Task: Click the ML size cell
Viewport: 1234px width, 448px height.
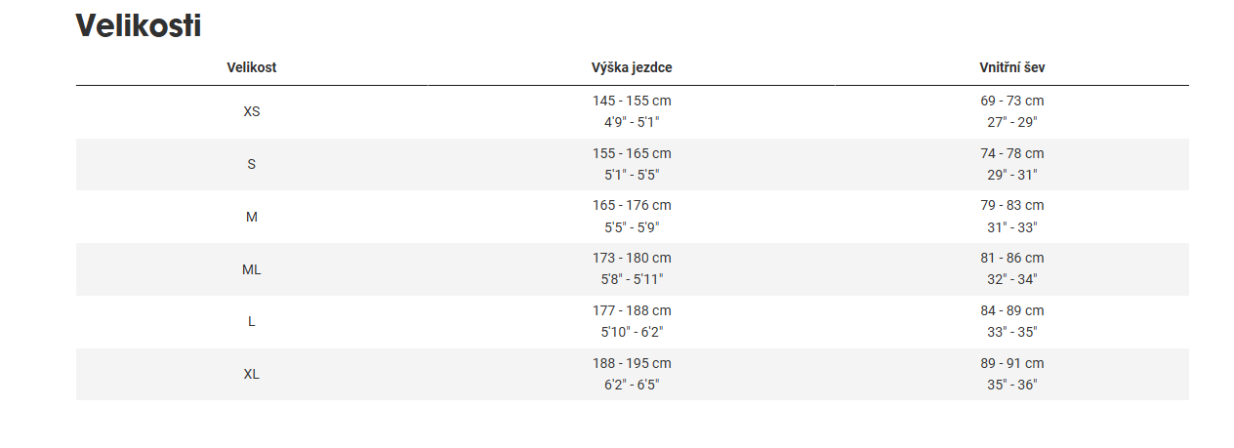Action: click(251, 269)
